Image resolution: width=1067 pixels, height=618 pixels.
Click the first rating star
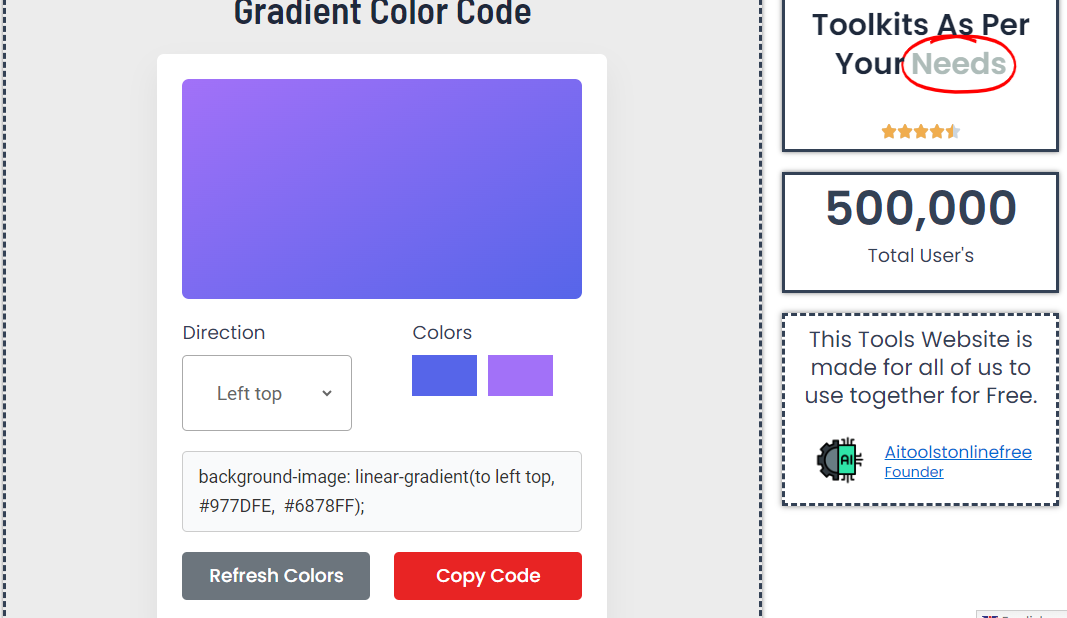pos(889,130)
